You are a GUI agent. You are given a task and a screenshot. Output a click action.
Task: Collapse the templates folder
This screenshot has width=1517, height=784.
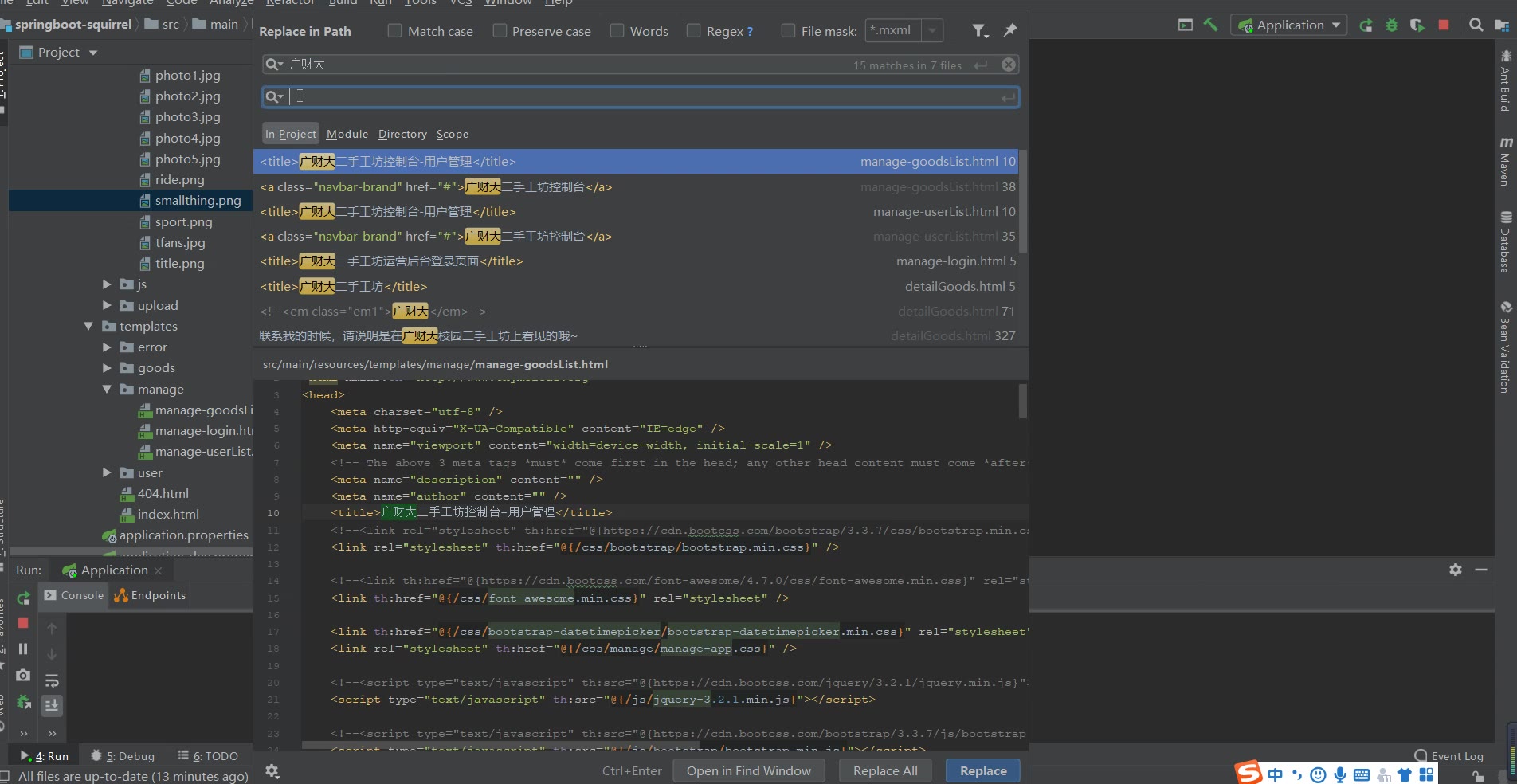coord(88,327)
